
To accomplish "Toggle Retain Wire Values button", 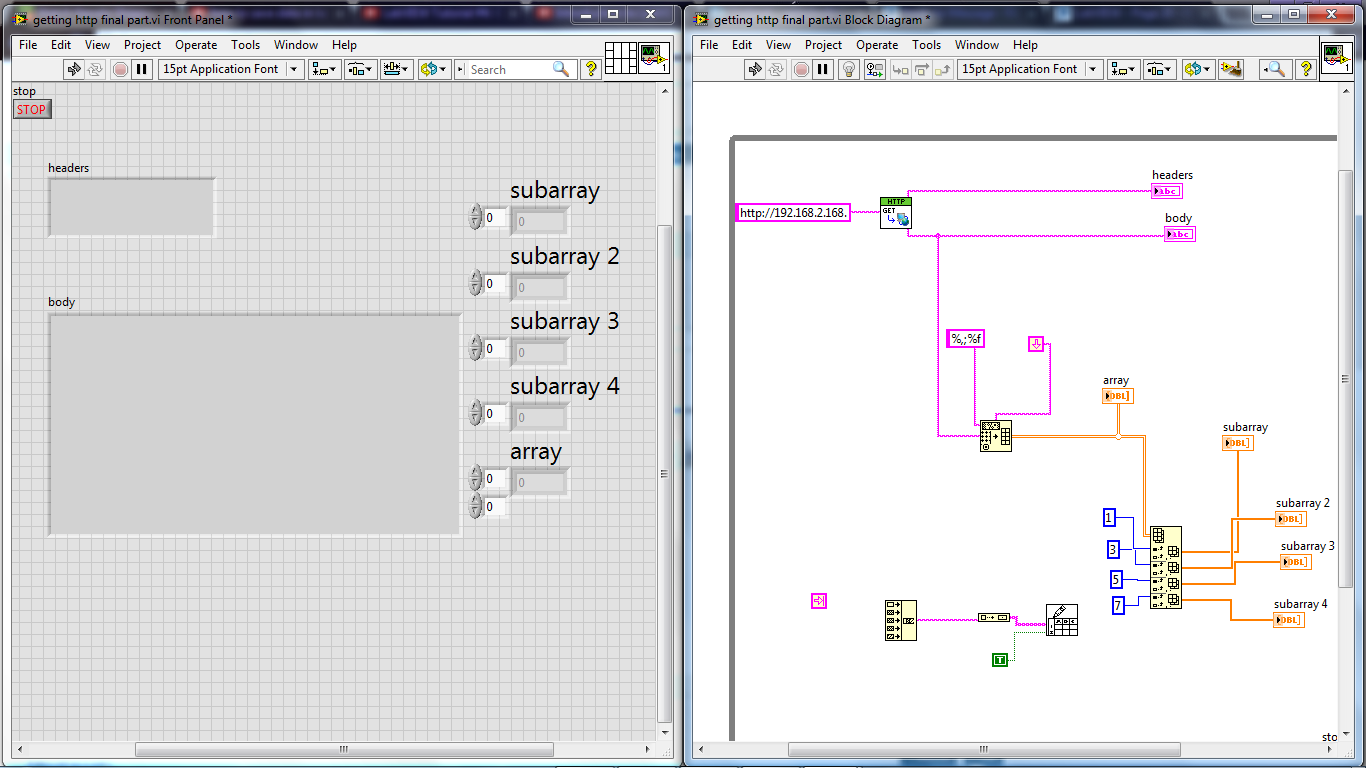I will click(875, 69).
